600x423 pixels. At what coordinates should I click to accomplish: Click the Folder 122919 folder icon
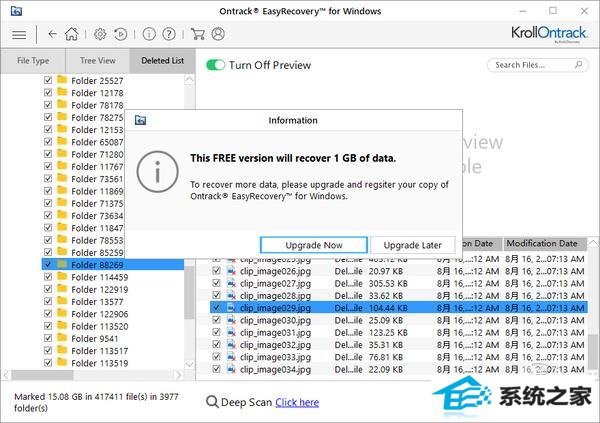point(62,288)
